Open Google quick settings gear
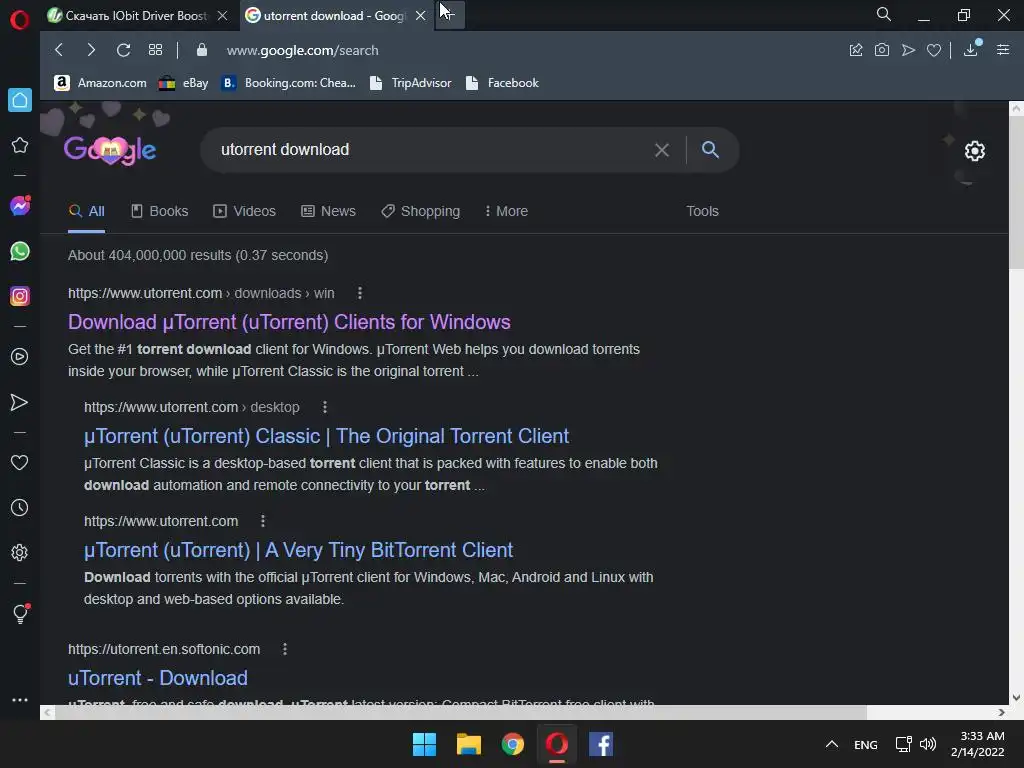 point(974,151)
